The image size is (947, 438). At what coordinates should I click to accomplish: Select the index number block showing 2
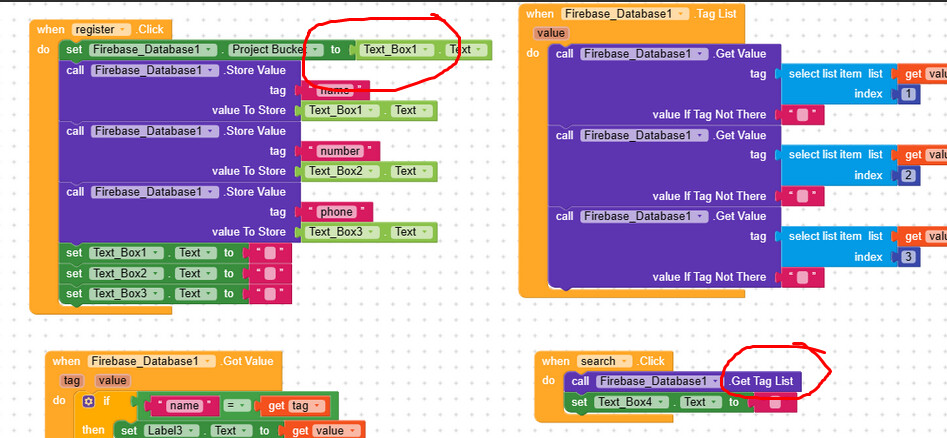pyautogui.click(x=910, y=176)
